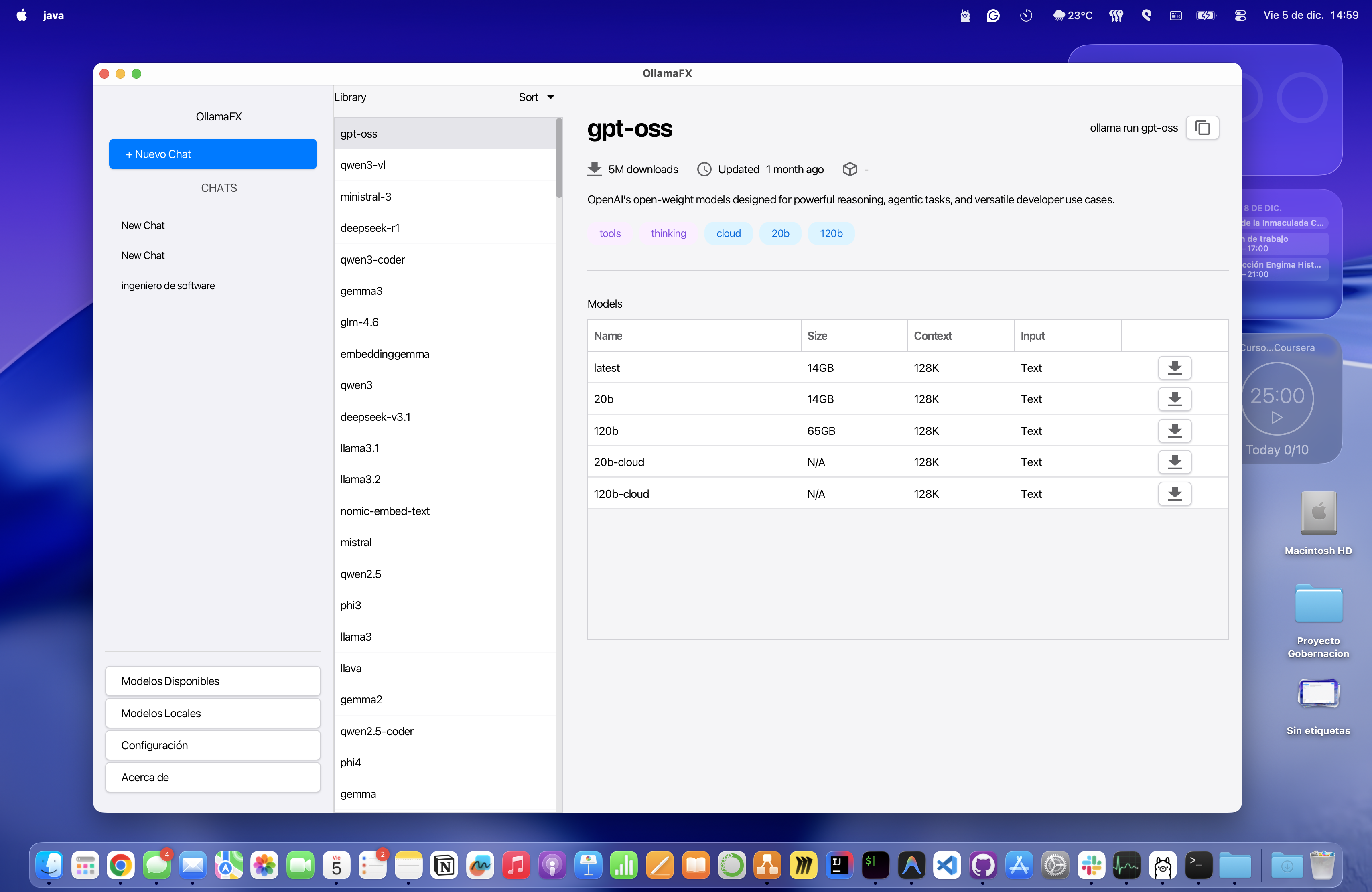Select the gpt-oss Library entry
This screenshot has height=892, width=1372.
tap(444, 134)
